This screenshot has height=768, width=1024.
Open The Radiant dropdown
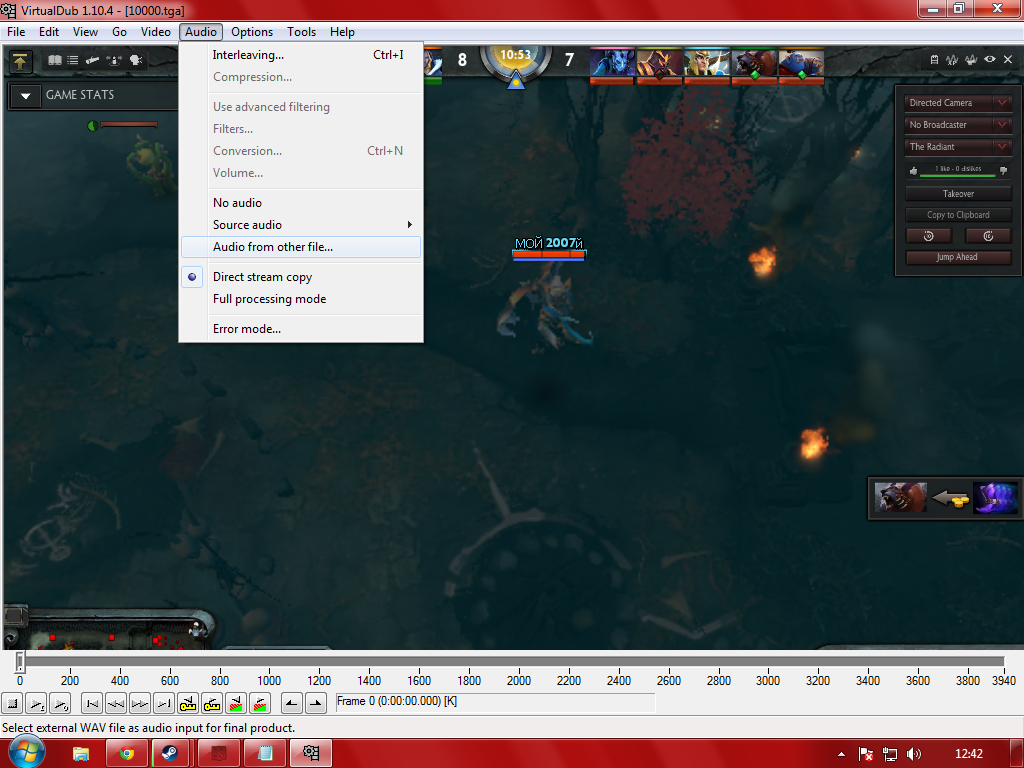(x=958, y=147)
